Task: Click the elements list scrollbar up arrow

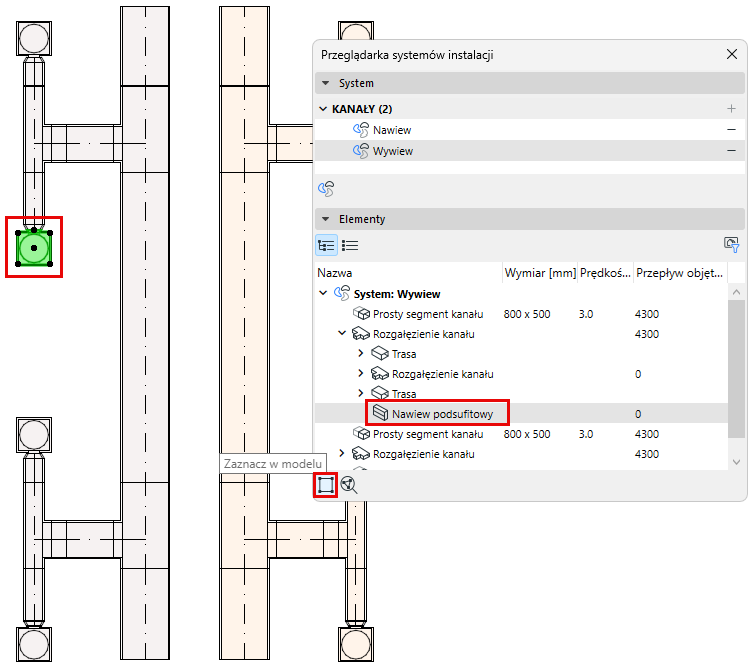Action: pos(736,292)
